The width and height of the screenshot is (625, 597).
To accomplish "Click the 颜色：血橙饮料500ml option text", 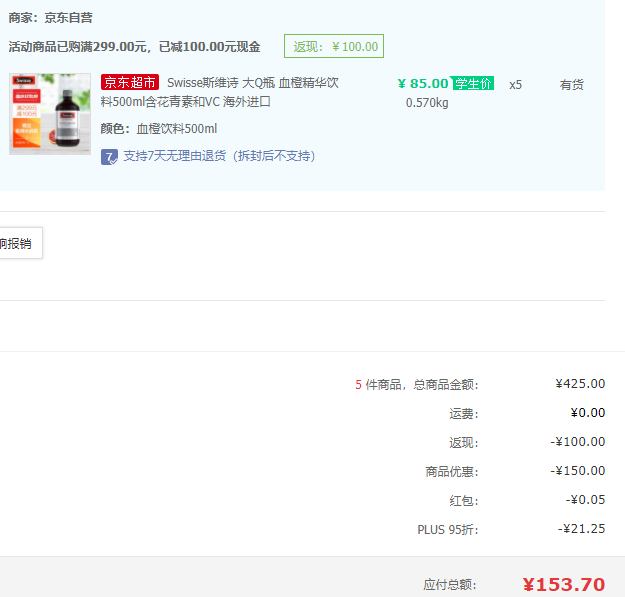I will (159, 129).
